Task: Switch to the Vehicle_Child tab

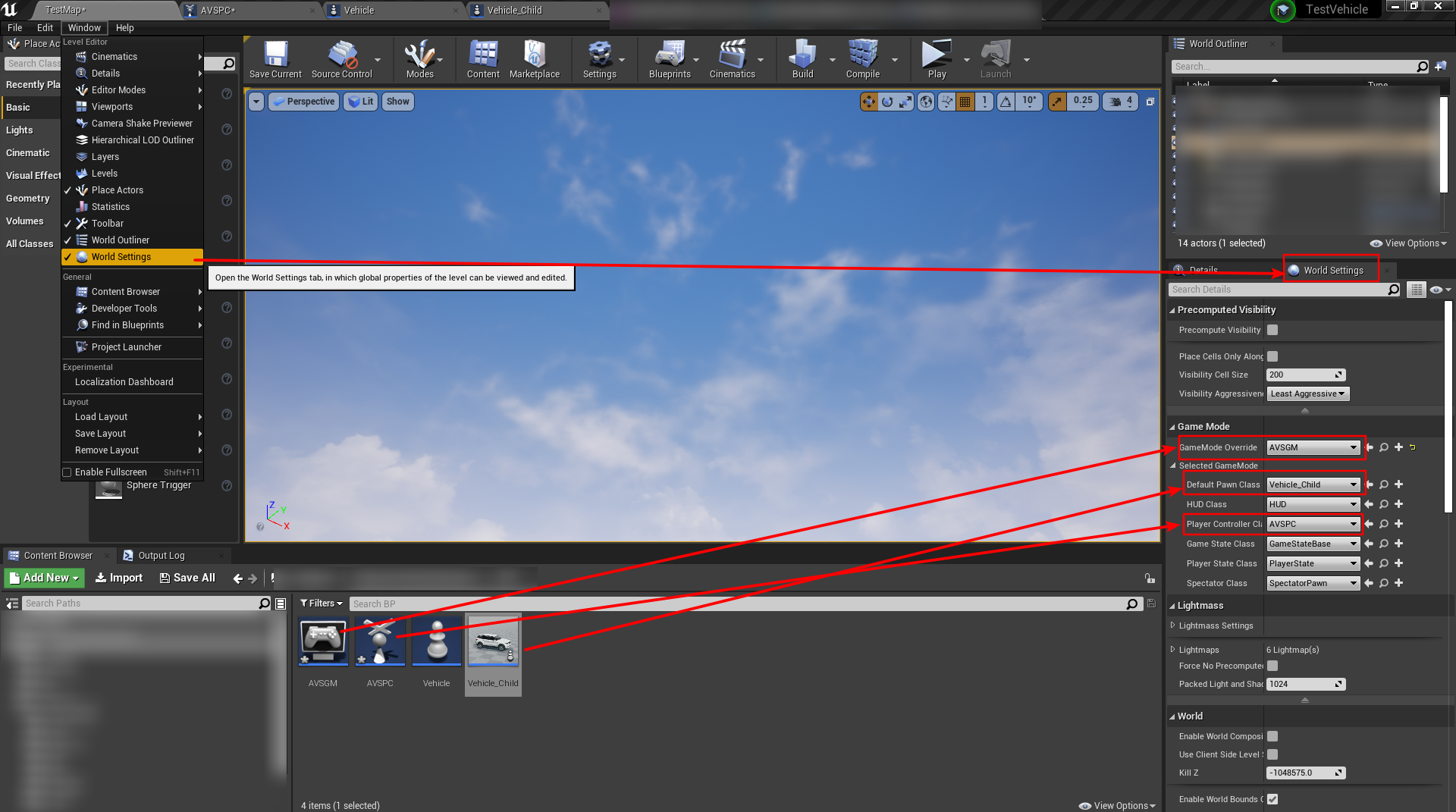Action: 514,11
